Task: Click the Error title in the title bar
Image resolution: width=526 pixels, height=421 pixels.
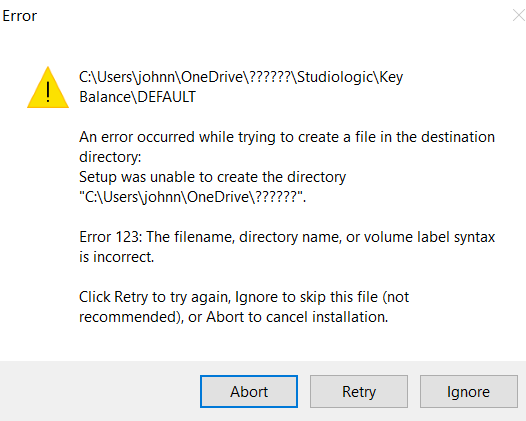Action: tap(19, 16)
